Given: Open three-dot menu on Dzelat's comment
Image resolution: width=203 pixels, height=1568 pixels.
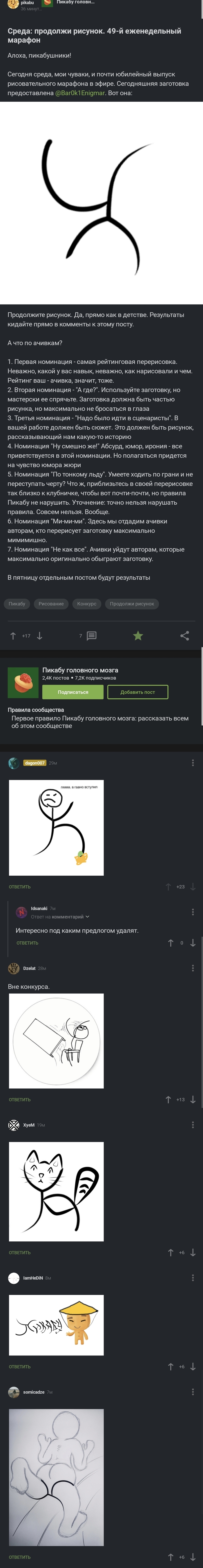Looking at the screenshot, I should [193, 968].
